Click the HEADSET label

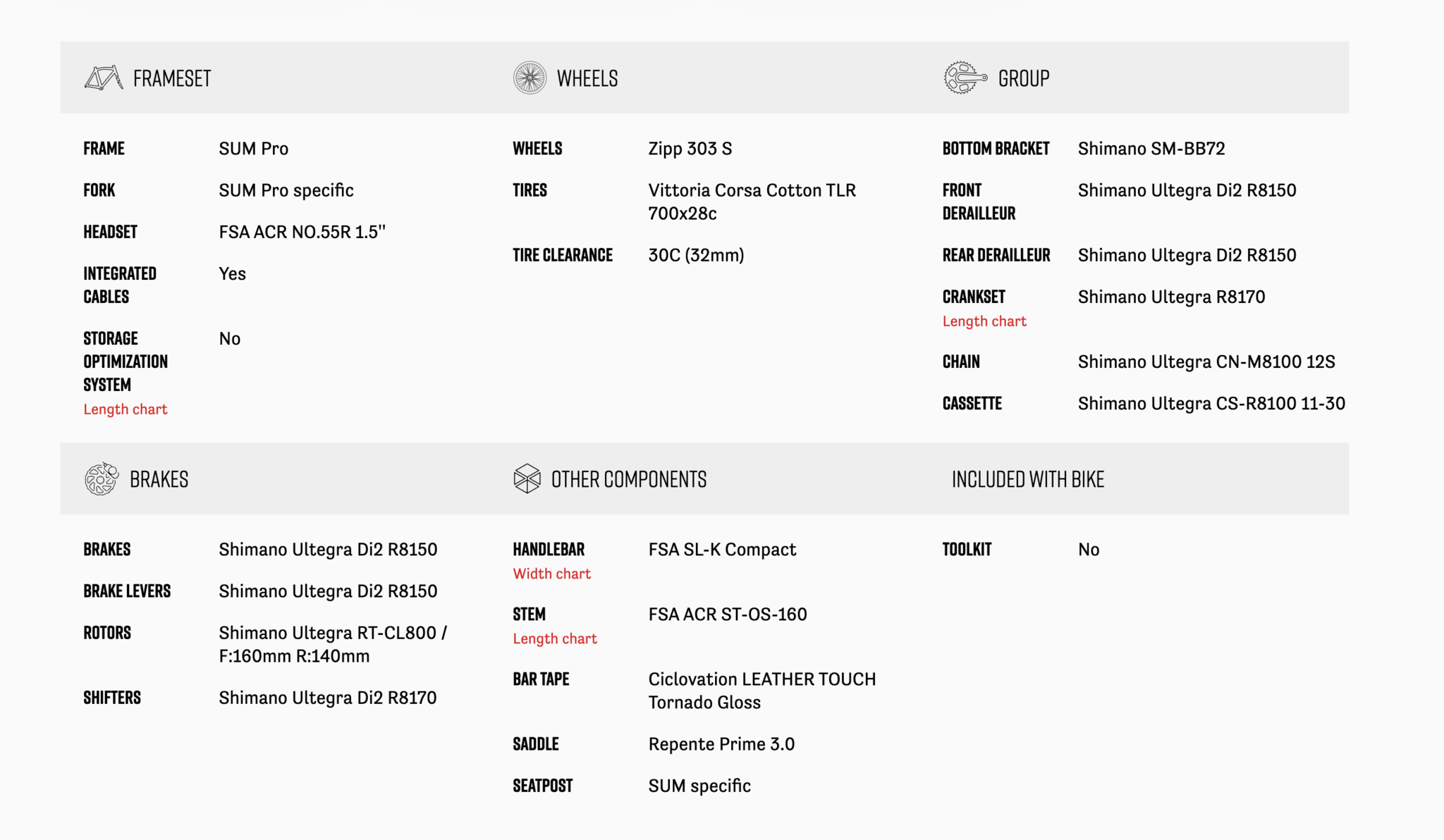coord(110,232)
